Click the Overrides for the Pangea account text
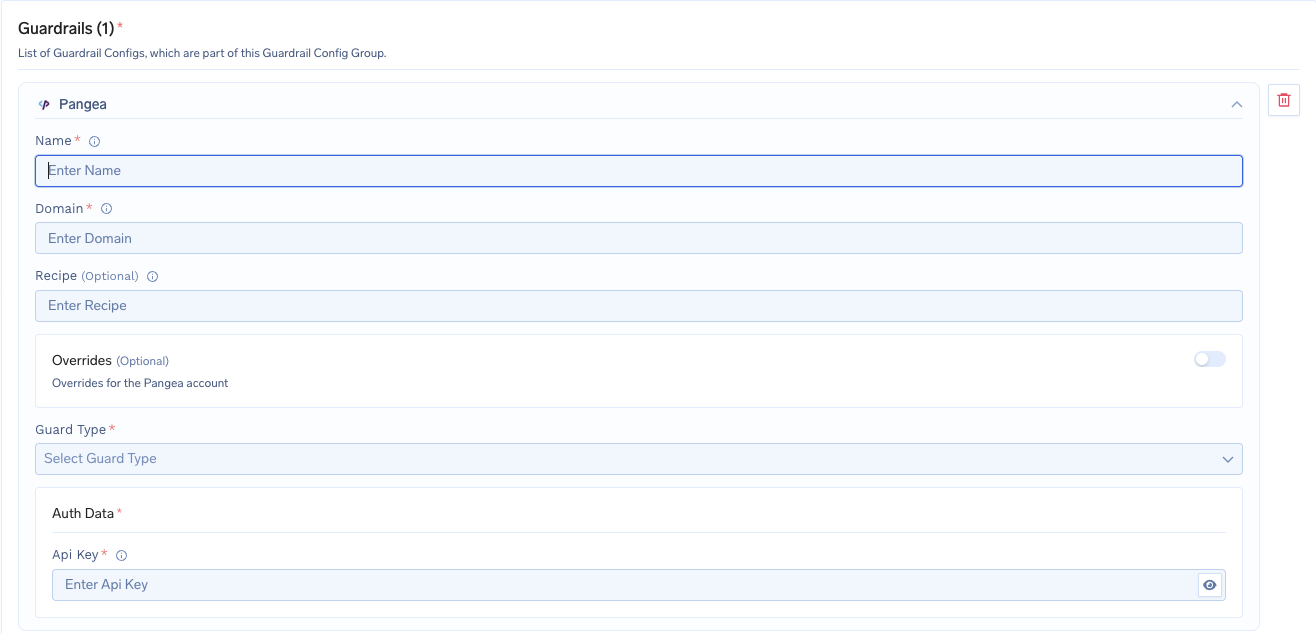 [140, 383]
